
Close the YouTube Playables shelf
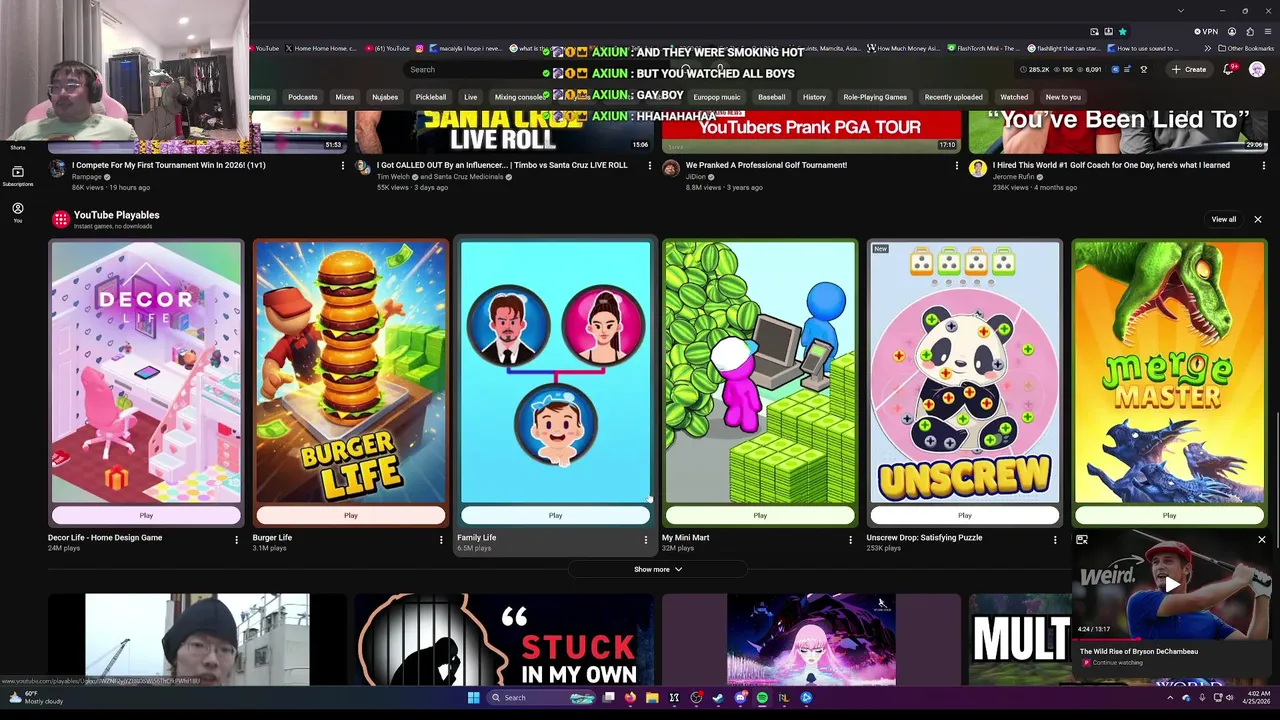click(1258, 219)
